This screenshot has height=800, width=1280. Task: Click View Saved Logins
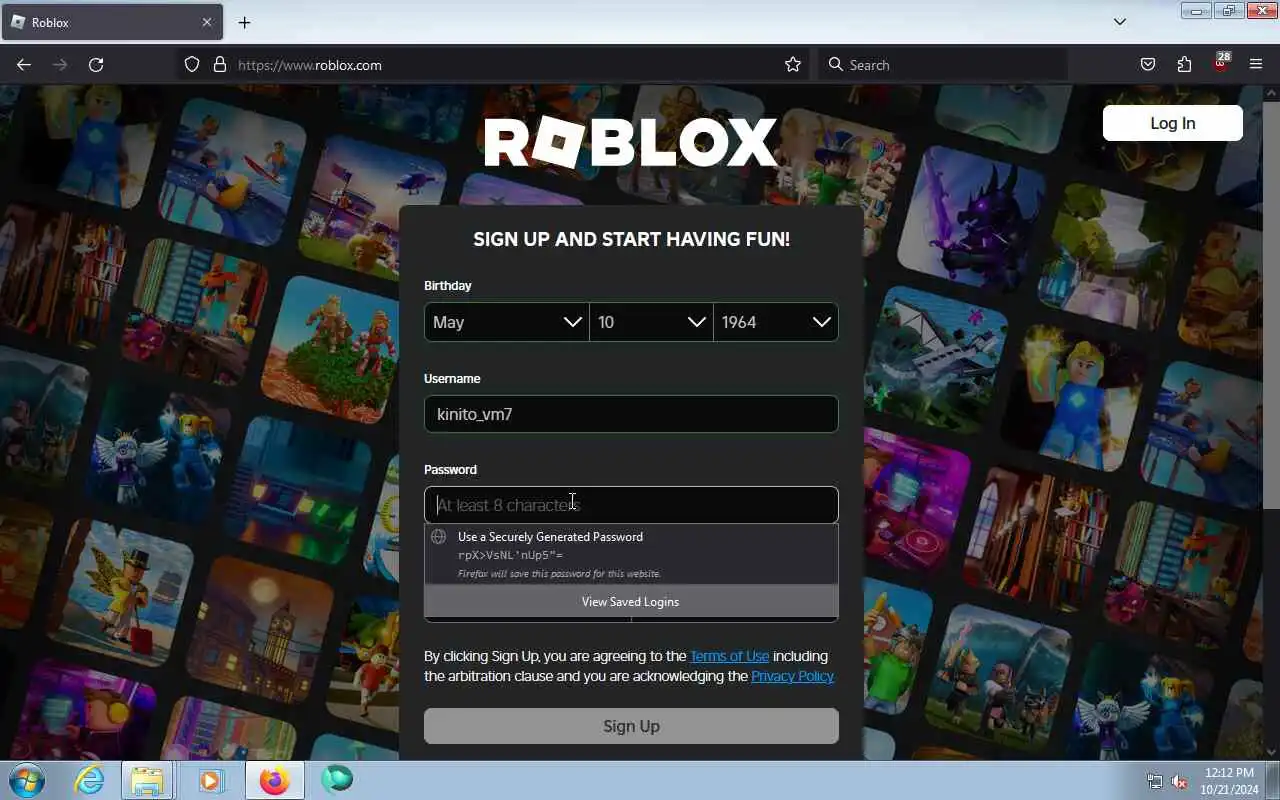631,602
